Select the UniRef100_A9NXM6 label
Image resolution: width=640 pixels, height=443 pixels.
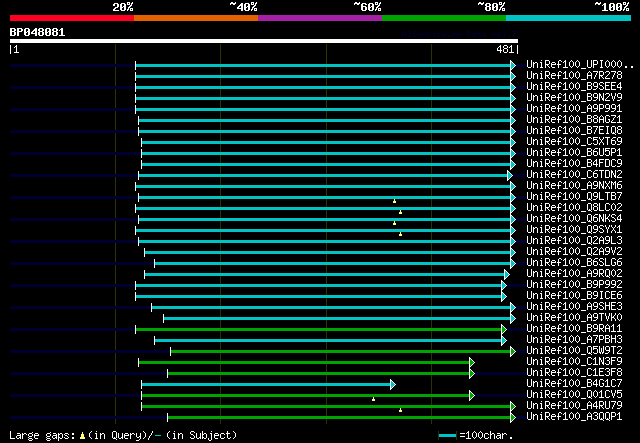(574, 186)
